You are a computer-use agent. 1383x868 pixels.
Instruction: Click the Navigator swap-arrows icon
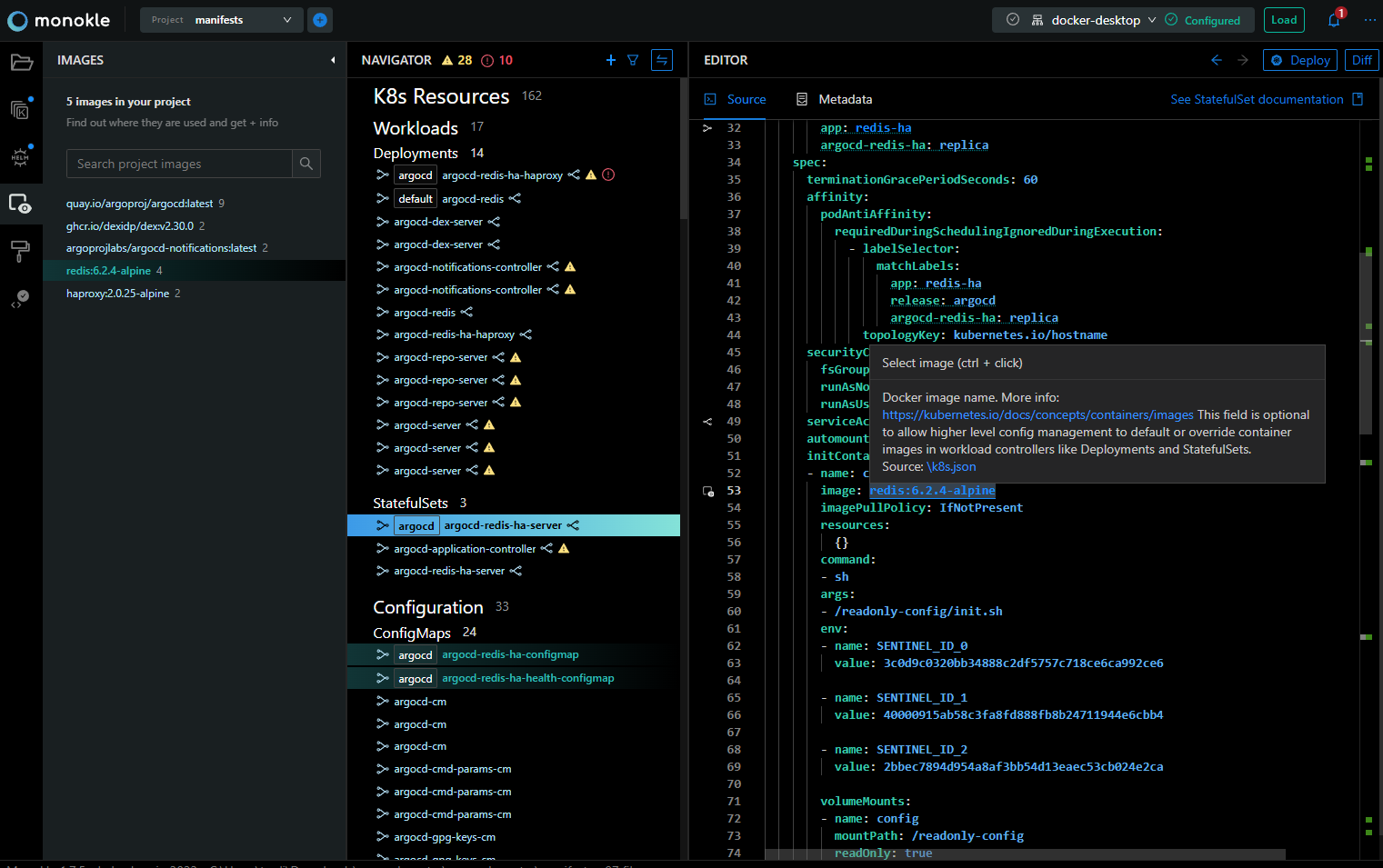pos(662,60)
